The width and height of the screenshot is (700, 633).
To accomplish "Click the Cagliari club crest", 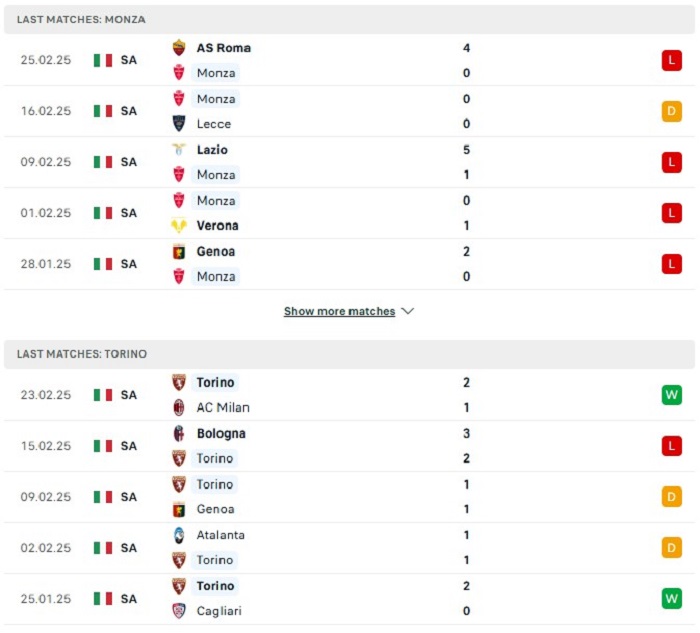I will pos(179,611).
